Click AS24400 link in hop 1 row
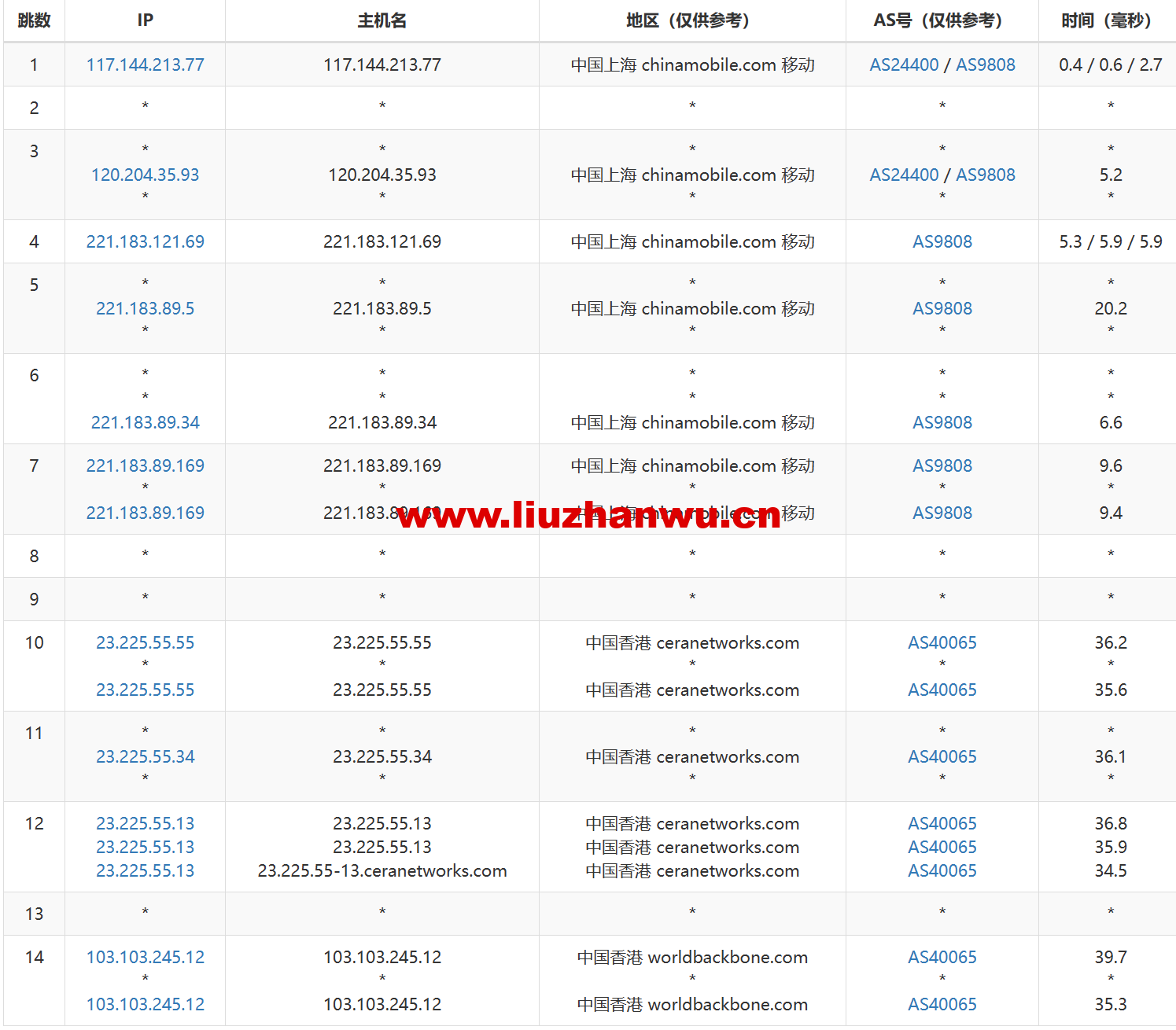Image resolution: width=1176 pixels, height=1030 pixels. pos(904,64)
